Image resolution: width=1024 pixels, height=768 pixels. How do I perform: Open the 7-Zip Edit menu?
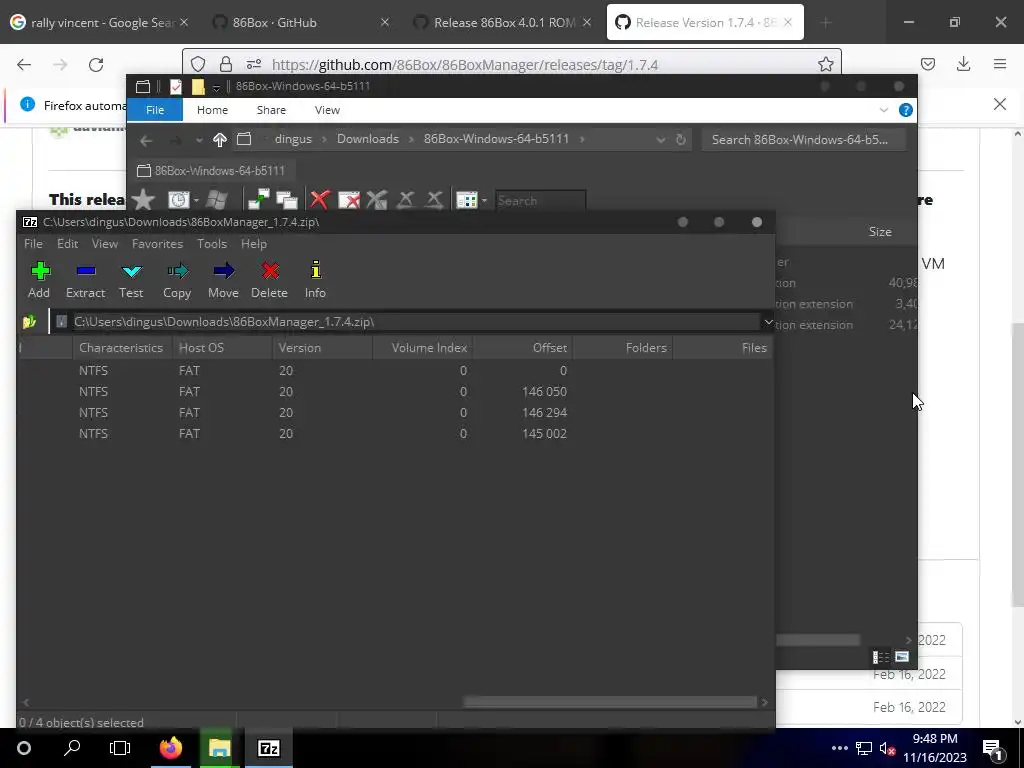67,244
